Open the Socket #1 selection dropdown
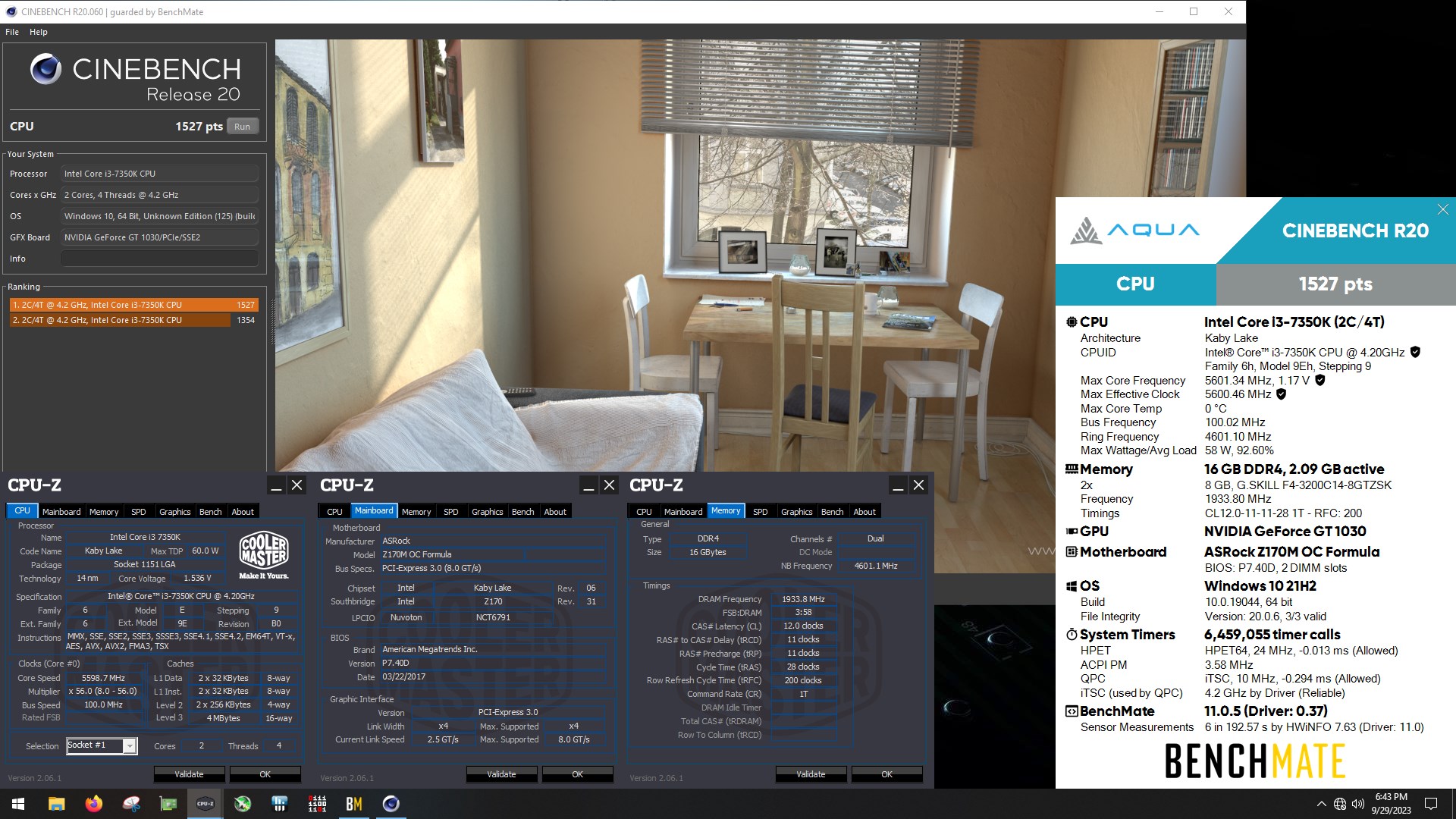 pos(102,745)
